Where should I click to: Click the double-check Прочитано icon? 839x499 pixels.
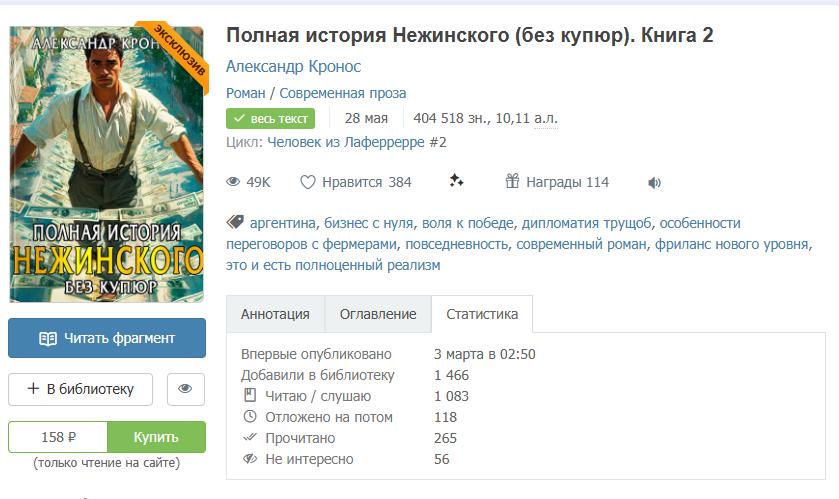pos(250,437)
